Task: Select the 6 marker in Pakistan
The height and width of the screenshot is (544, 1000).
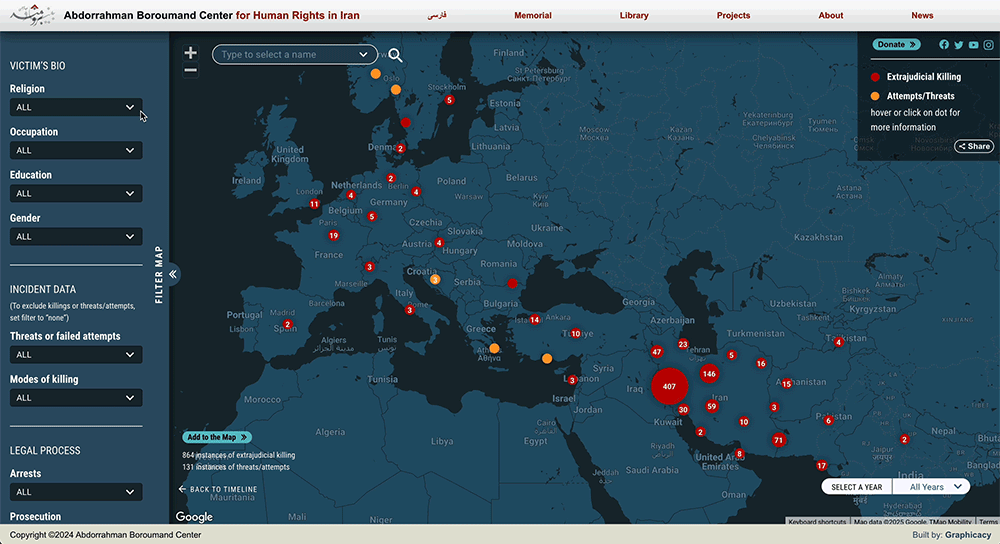Action: [828, 420]
